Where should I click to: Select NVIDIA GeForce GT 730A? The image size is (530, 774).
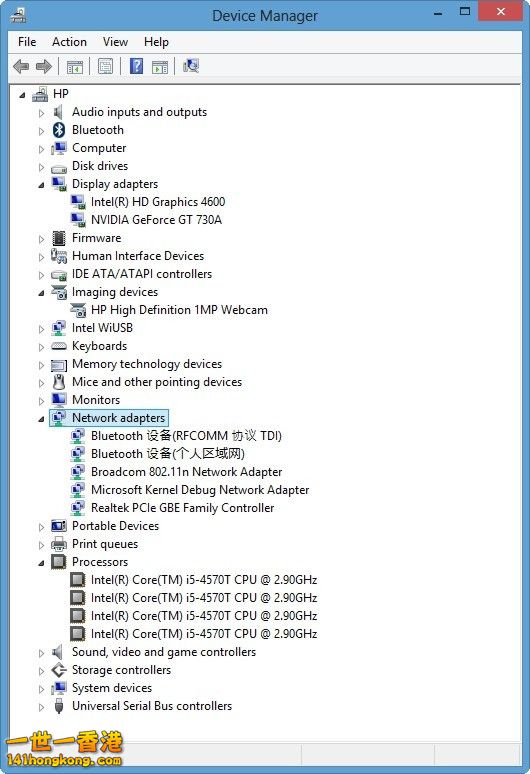(x=156, y=220)
